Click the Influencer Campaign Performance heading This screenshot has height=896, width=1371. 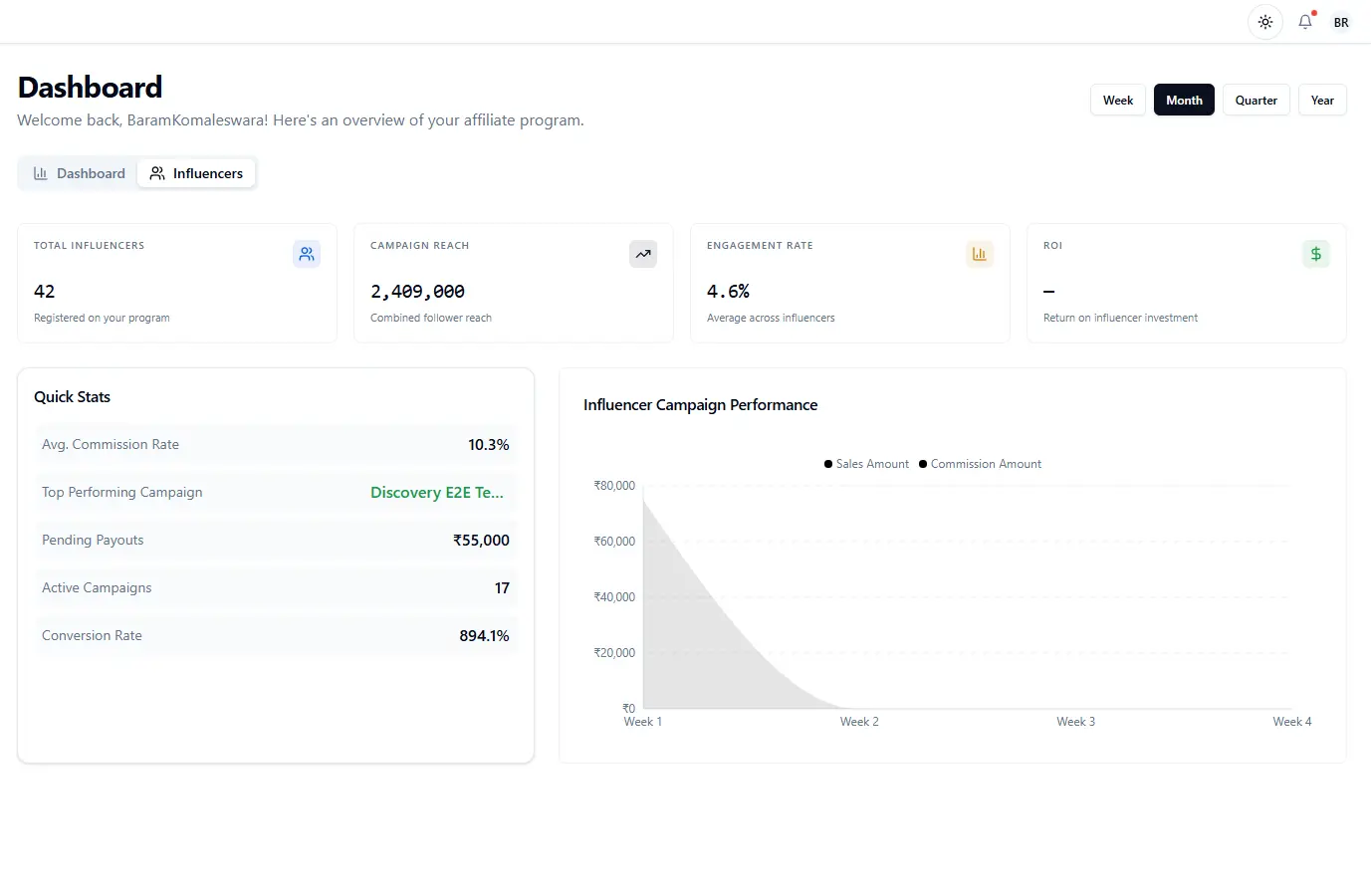click(700, 405)
